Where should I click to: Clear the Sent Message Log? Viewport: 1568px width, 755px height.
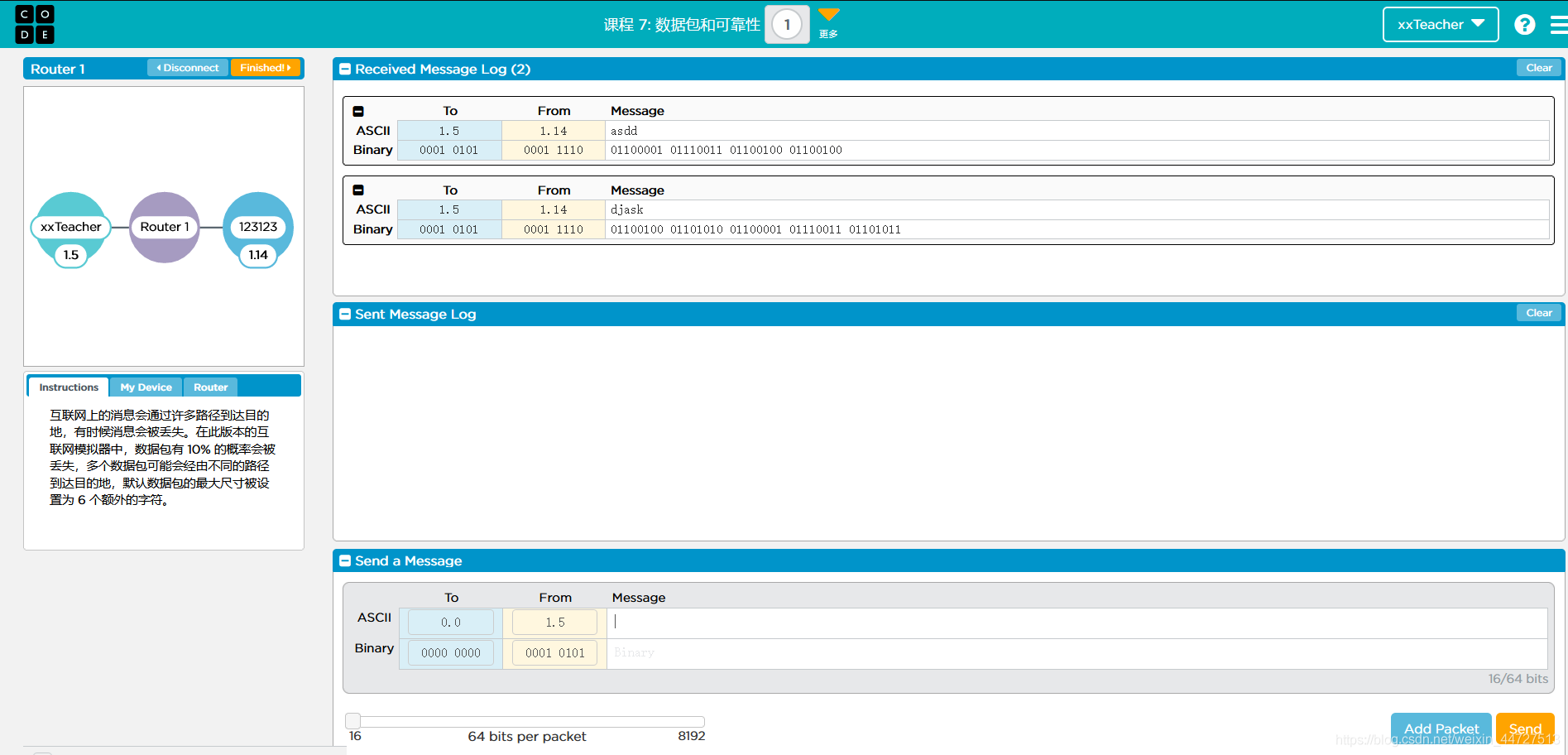click(1539, 313)
